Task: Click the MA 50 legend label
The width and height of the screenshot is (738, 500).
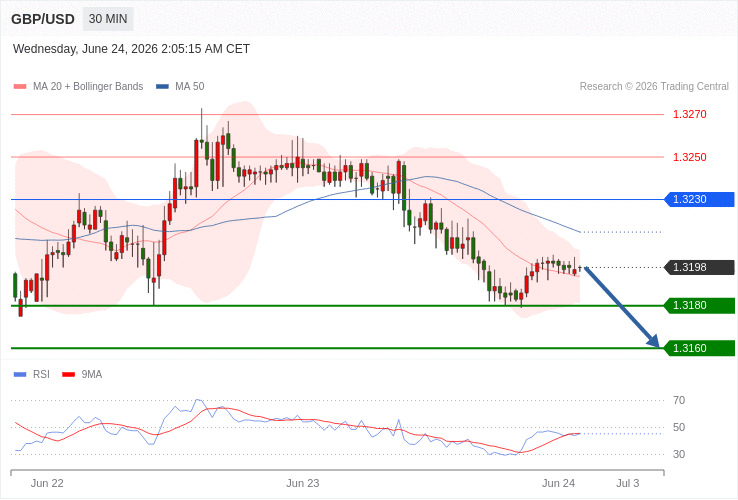Action: pos(190,87)
